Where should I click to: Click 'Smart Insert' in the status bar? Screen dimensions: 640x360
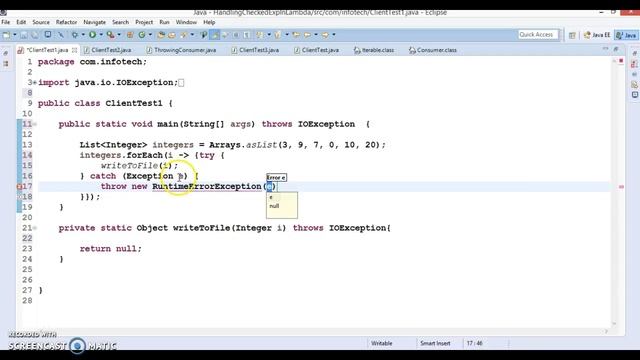[x=435, y=343]
